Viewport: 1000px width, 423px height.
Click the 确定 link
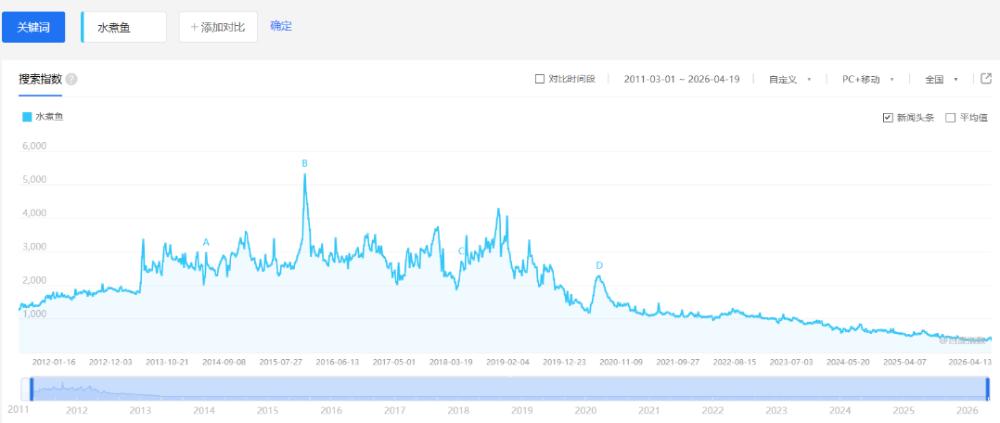pos(281,26)
